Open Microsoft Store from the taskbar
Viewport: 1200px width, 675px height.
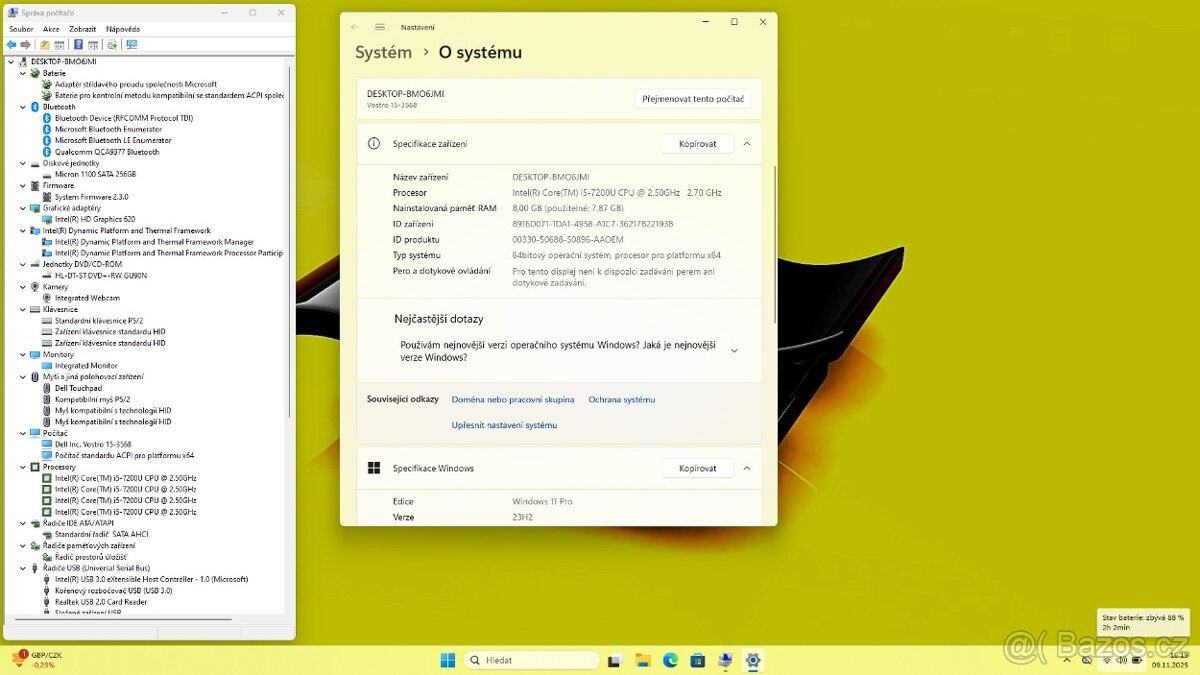pos(697,660)
